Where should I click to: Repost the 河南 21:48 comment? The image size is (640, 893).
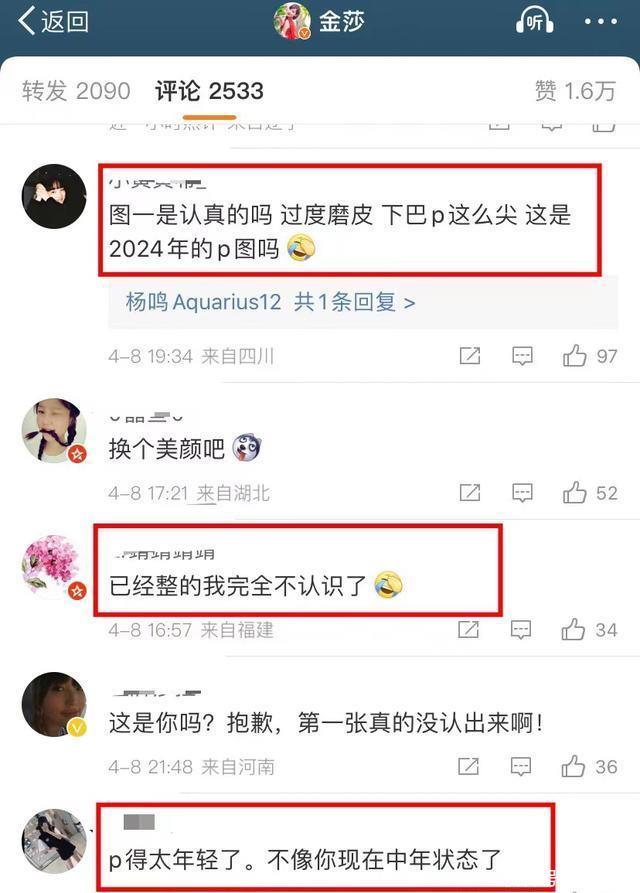click(469, 767)
